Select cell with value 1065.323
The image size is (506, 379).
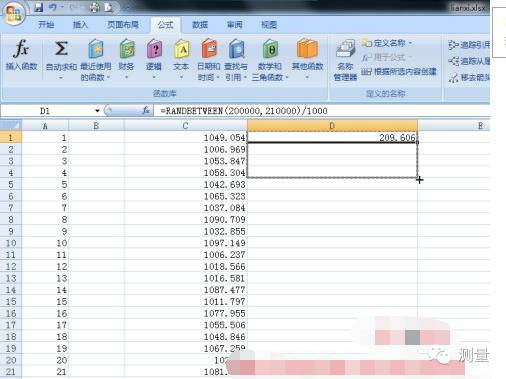coord(185,196)
